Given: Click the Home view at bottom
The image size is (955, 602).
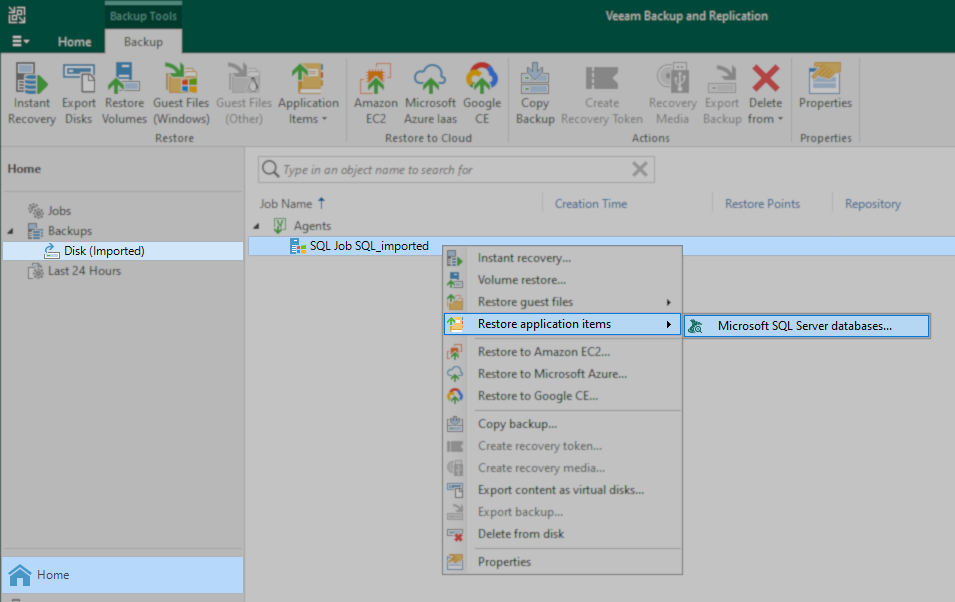Looking at the screenshot, I should click(x=122, y=575).
